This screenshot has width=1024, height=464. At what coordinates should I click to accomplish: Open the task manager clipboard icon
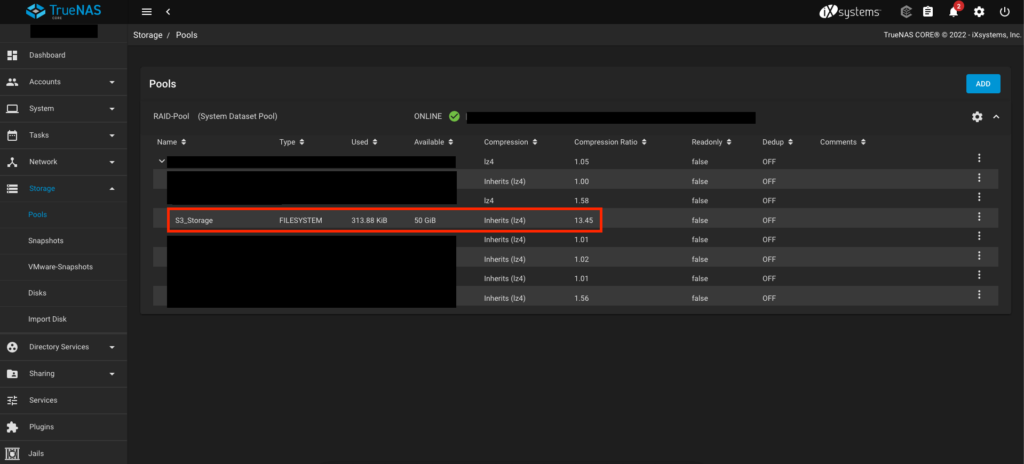928,12
